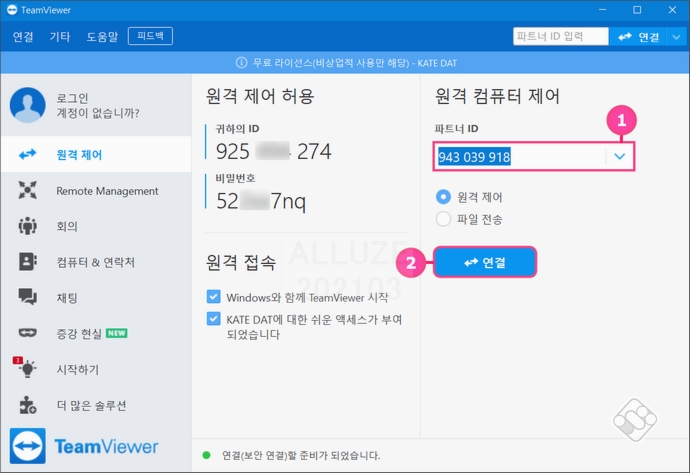Click the 계정이 없습니까? link
690x473 pixels.
pos(98,113)
